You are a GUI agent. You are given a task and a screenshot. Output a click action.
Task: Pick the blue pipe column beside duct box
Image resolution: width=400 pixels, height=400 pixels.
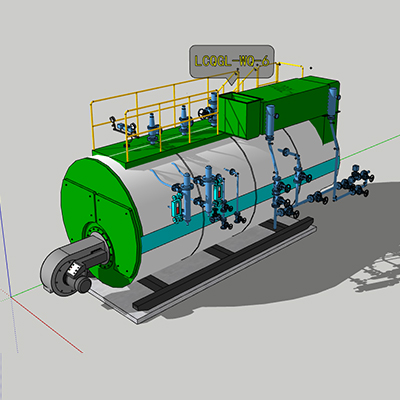click(x=270, y=122)
